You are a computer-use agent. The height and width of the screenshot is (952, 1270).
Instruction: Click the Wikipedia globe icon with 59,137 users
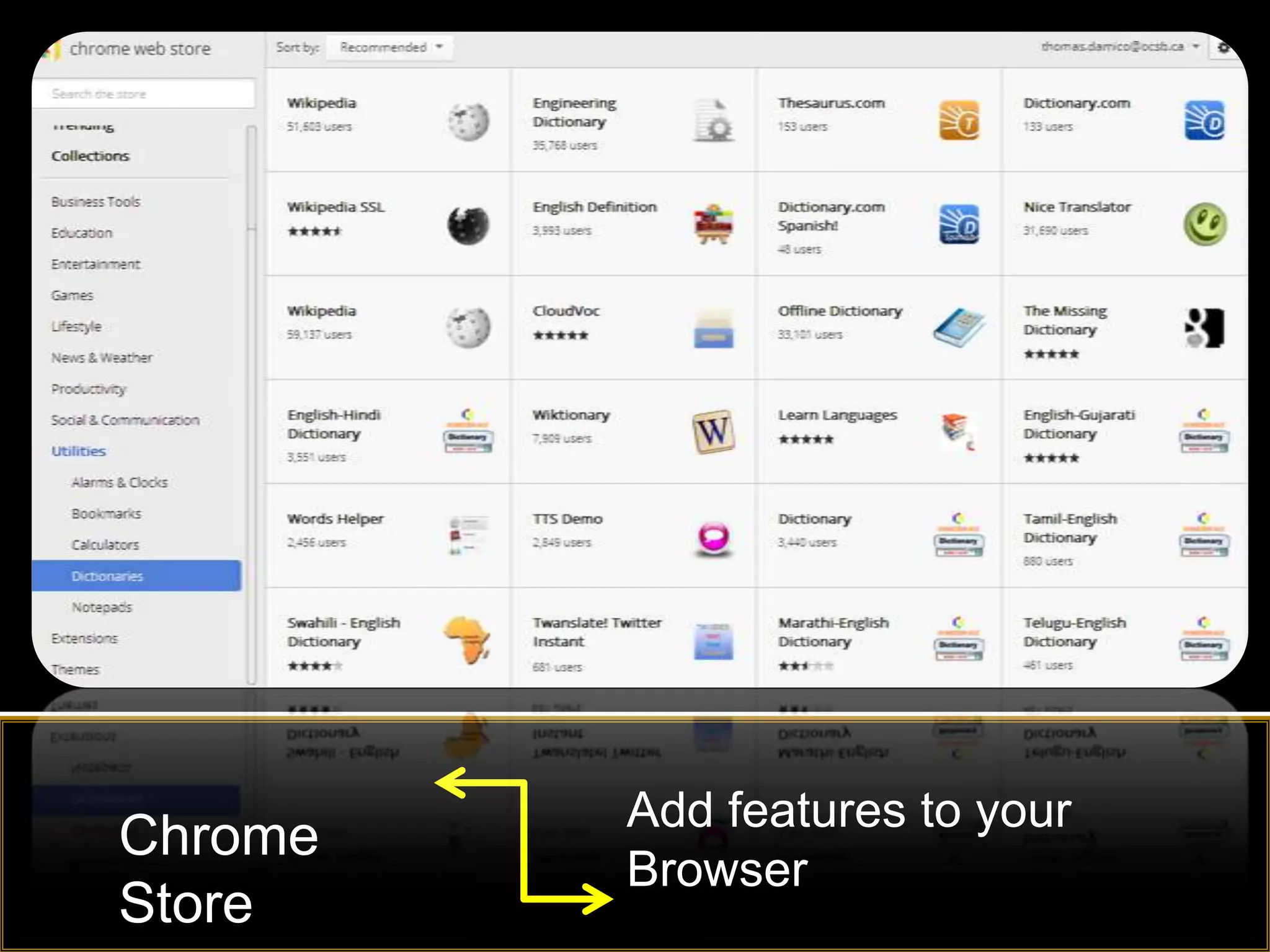468,328
